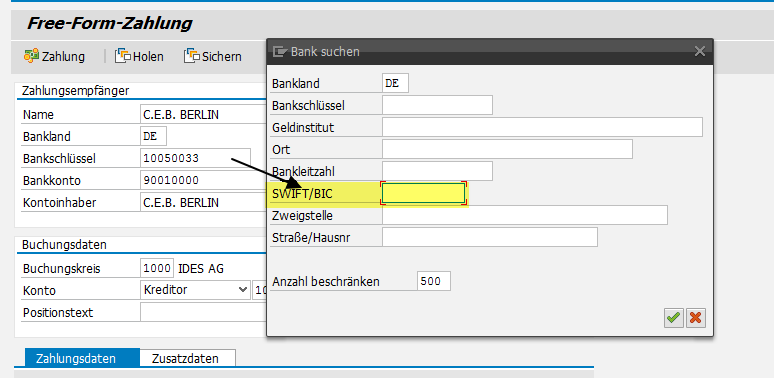Viewport: 774px width, 378px height.
Task: Focus the SWIFT/BIC input field
Action: click(424, 193)
